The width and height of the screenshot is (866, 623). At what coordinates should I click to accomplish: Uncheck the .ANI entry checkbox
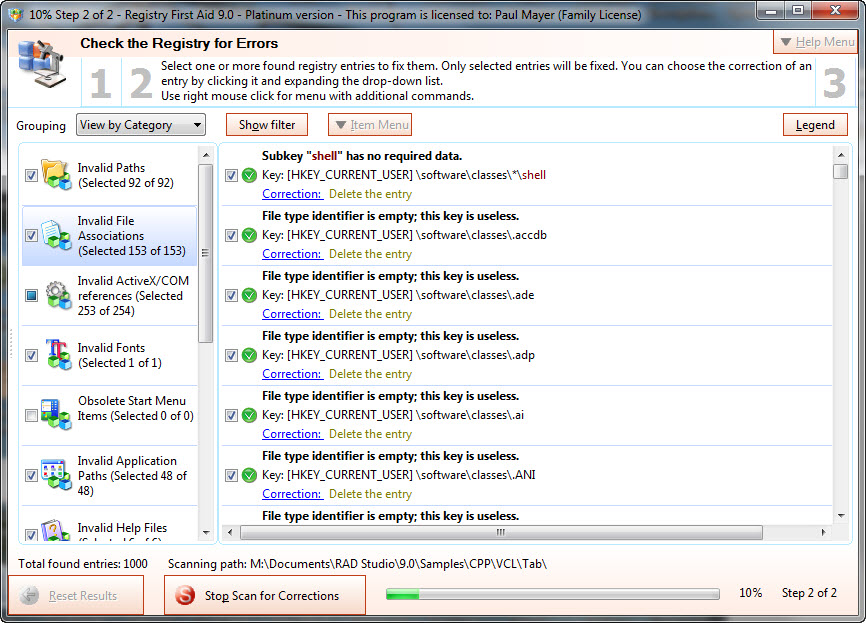click(231, 475)
